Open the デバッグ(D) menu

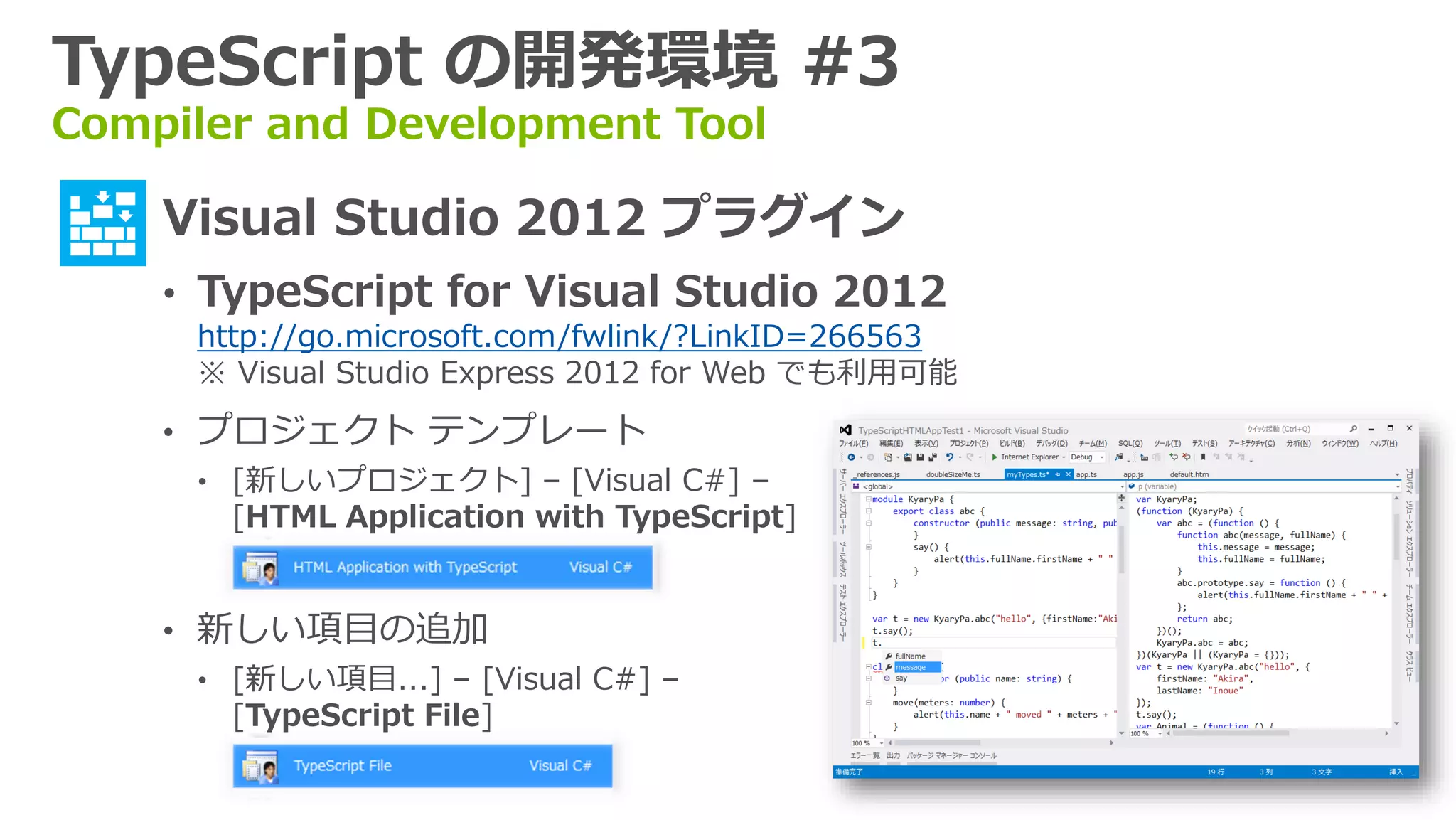coord(1052,443)
